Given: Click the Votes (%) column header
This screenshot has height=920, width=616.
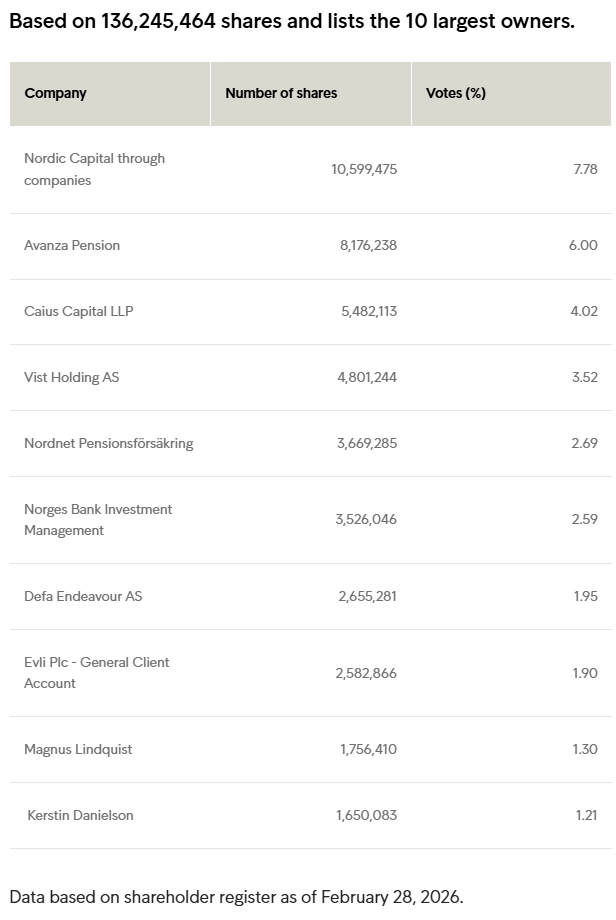Looking at the screenshot, I should (x=456, y=93).
